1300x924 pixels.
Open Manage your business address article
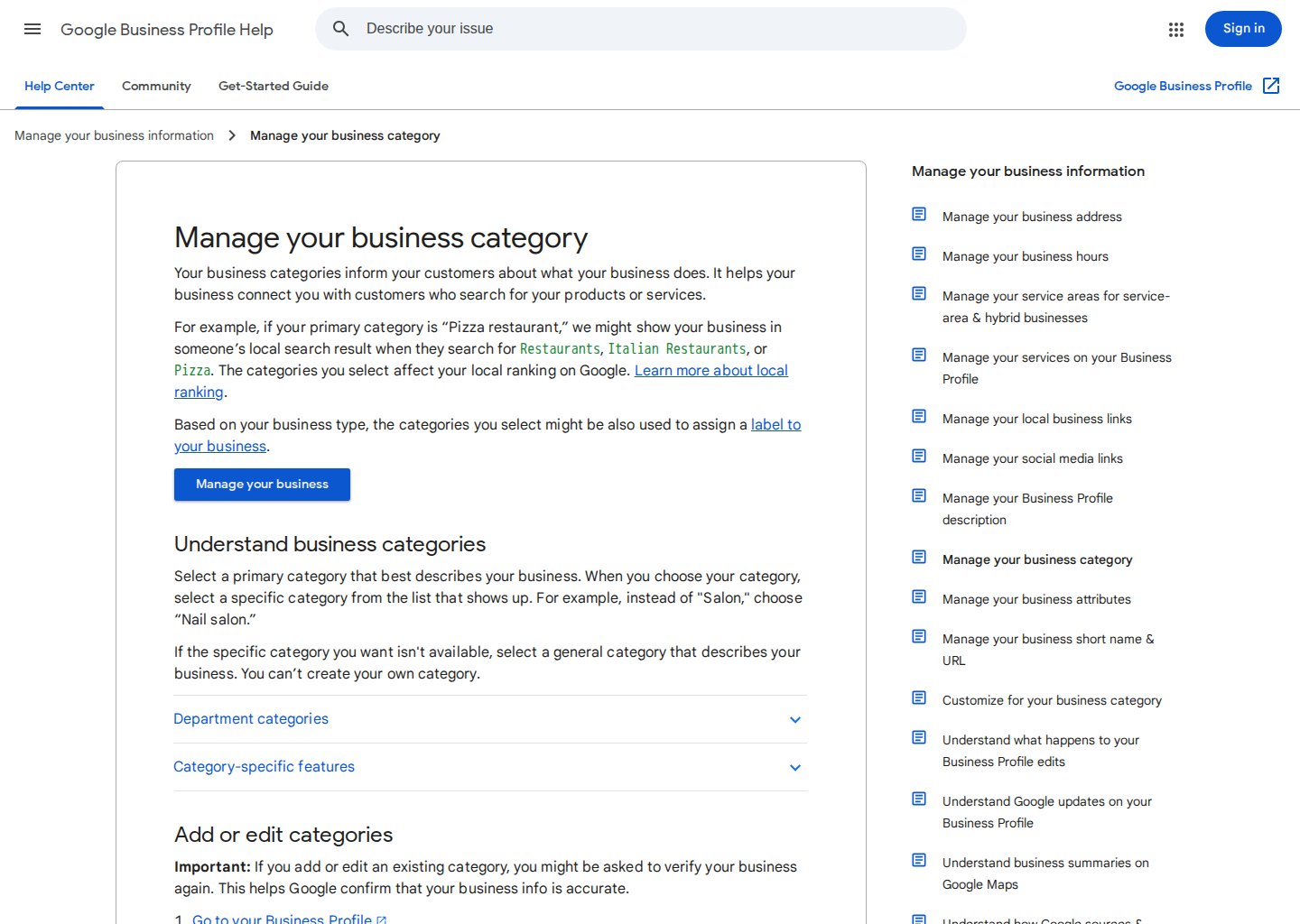pos(1032,217)
